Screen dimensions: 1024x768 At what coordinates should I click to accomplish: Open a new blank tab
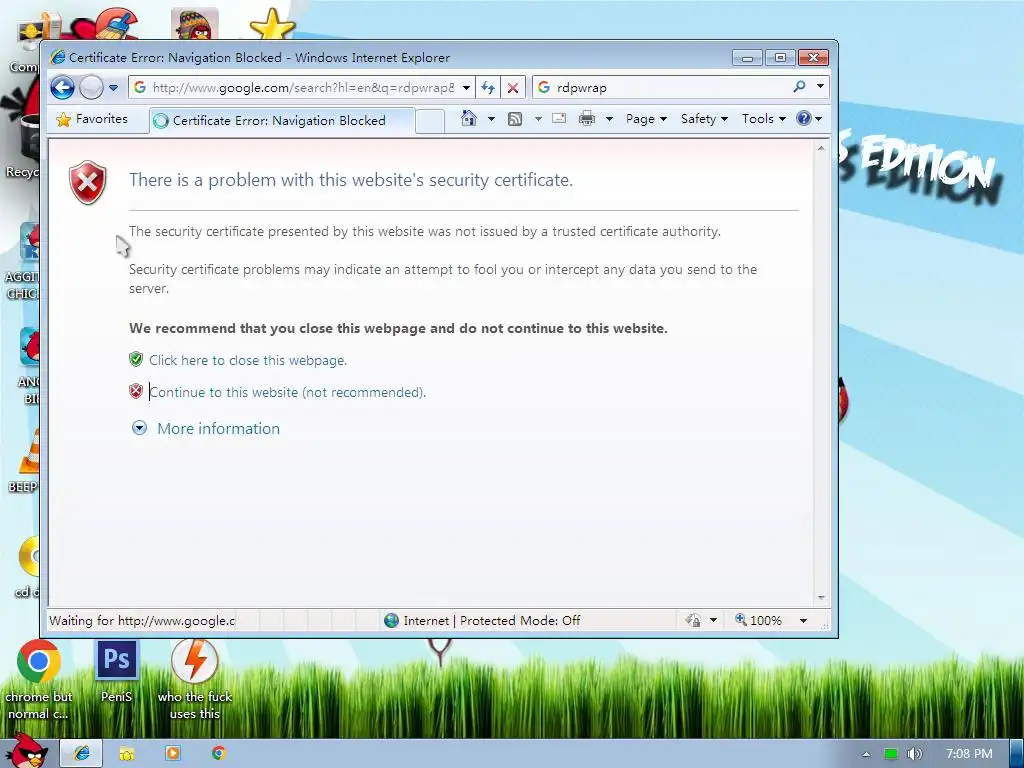[430, 121]
